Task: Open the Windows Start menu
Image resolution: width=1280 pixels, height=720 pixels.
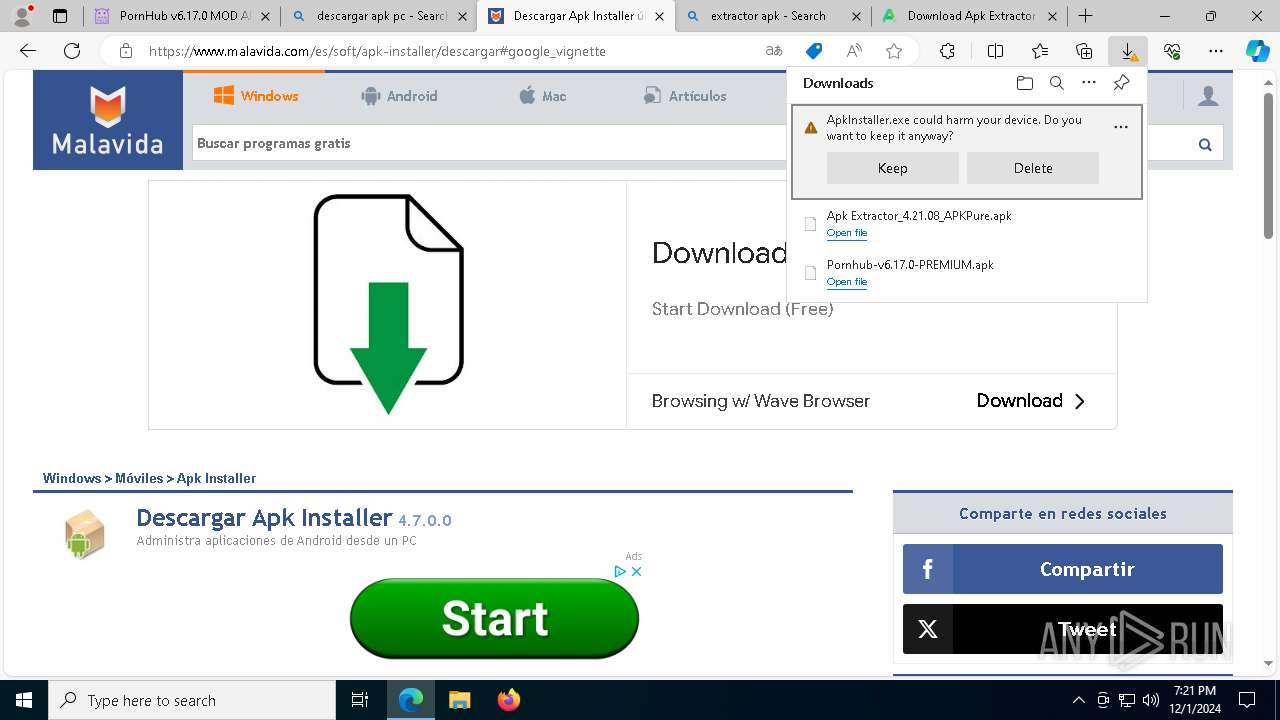Action: pos(24,700)
